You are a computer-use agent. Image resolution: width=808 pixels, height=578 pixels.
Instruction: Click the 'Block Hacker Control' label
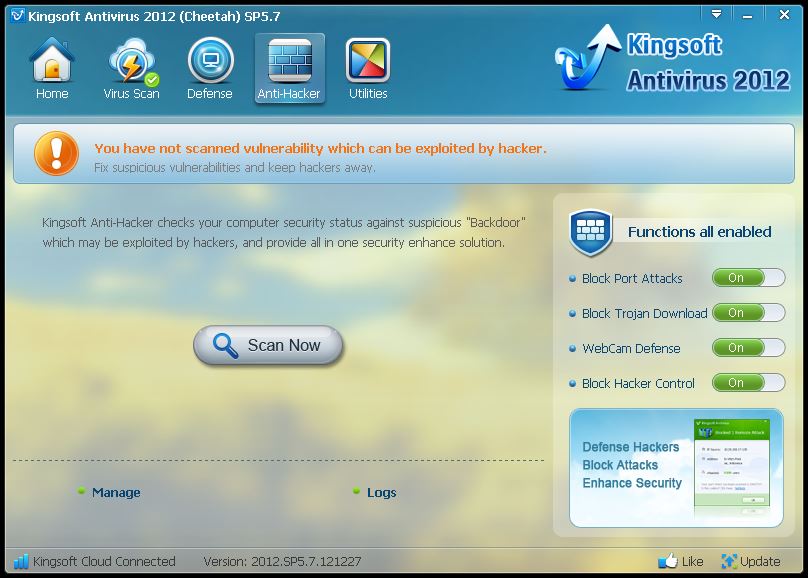(638, 384)
